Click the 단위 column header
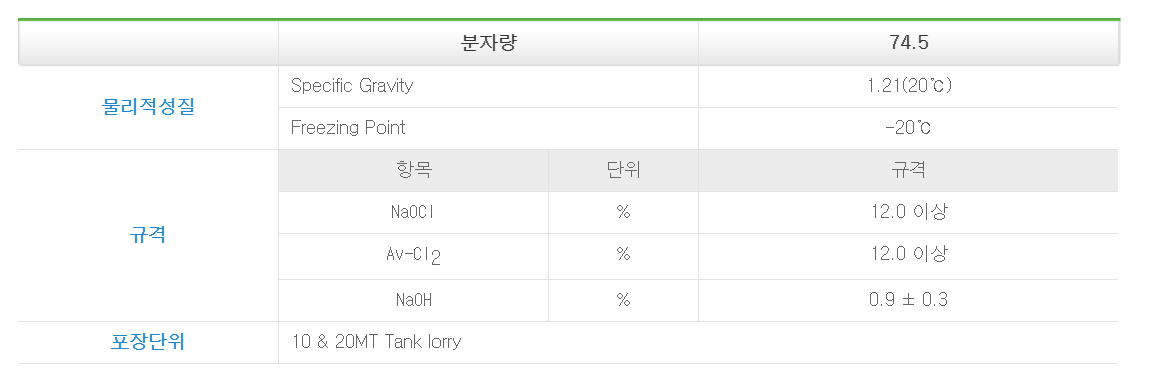 coord(623,171)
